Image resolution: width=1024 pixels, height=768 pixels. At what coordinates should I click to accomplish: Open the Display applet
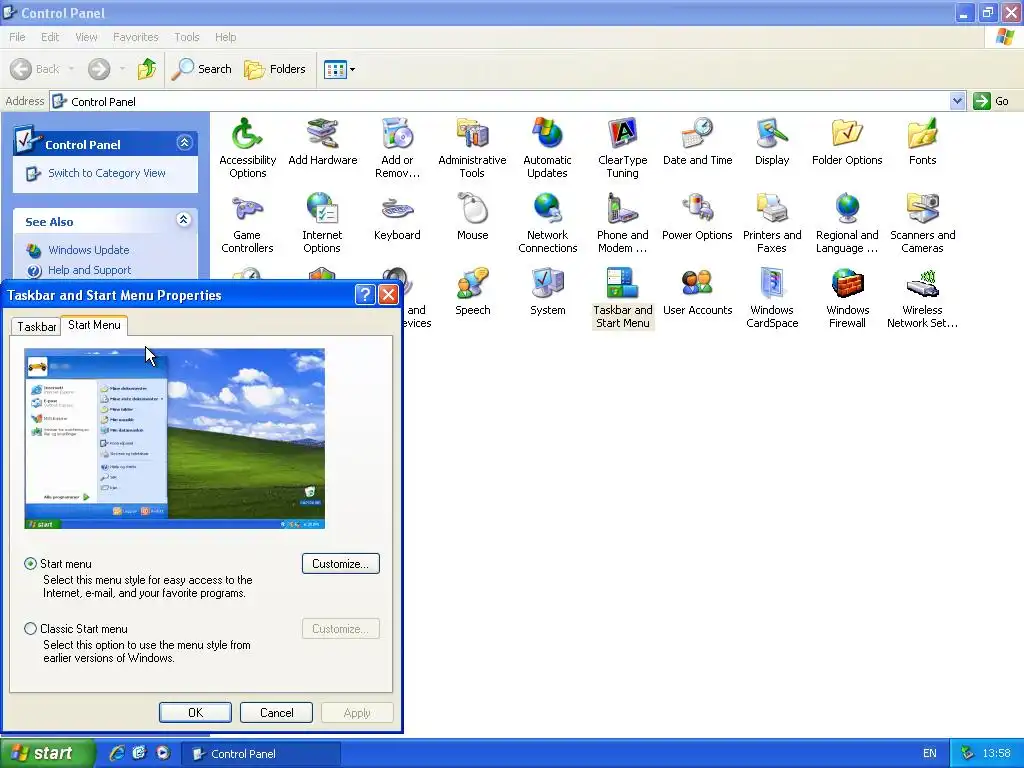point(772,142)
